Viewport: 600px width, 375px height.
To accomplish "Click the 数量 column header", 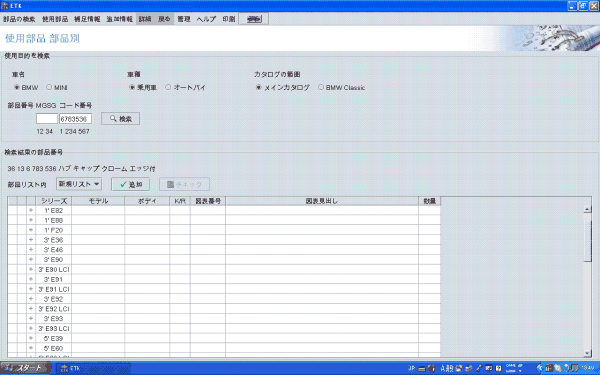I will click(x=429, y=201).
